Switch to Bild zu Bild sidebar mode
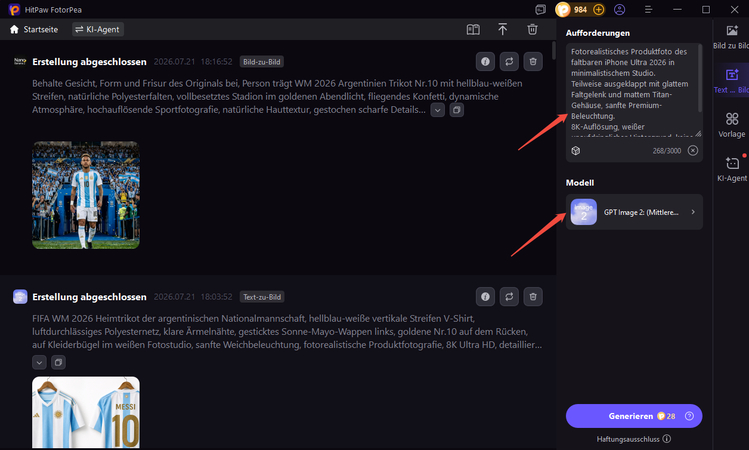This screenshot has height=450, width=749. point(731,37)
